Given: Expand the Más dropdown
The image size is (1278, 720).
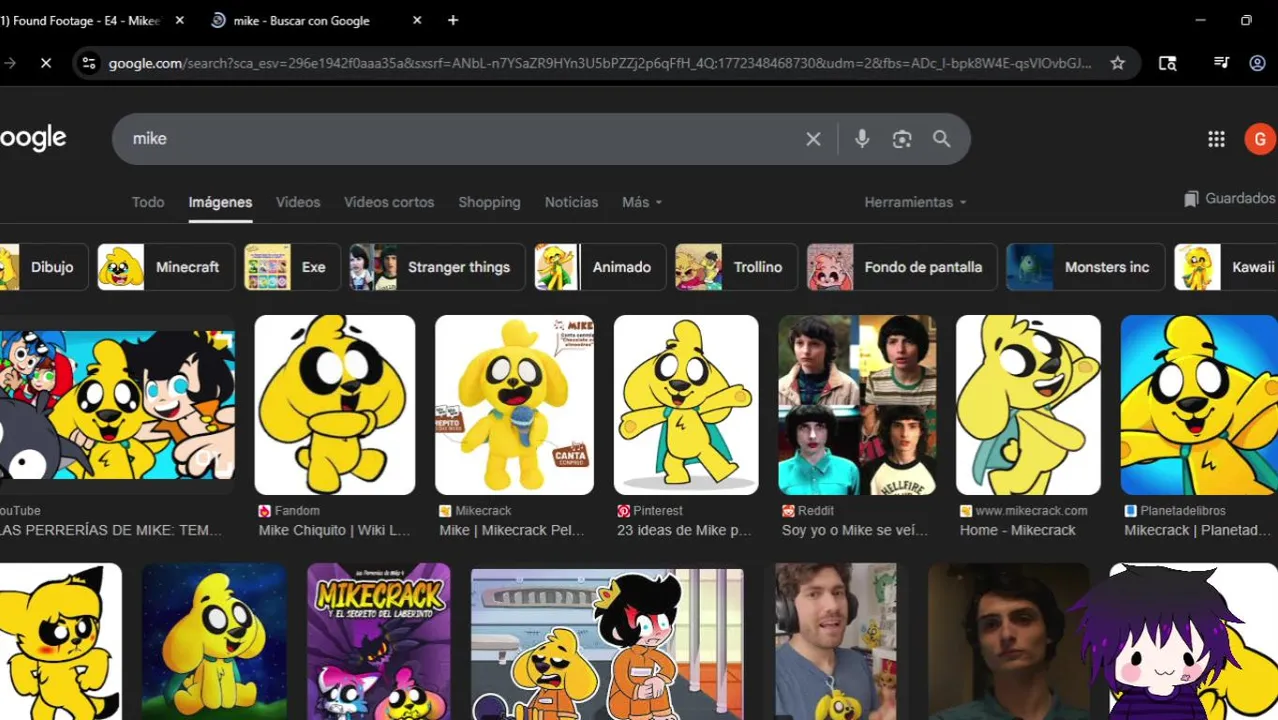Looking at the screenshot, I should click(x=642, y=202).
